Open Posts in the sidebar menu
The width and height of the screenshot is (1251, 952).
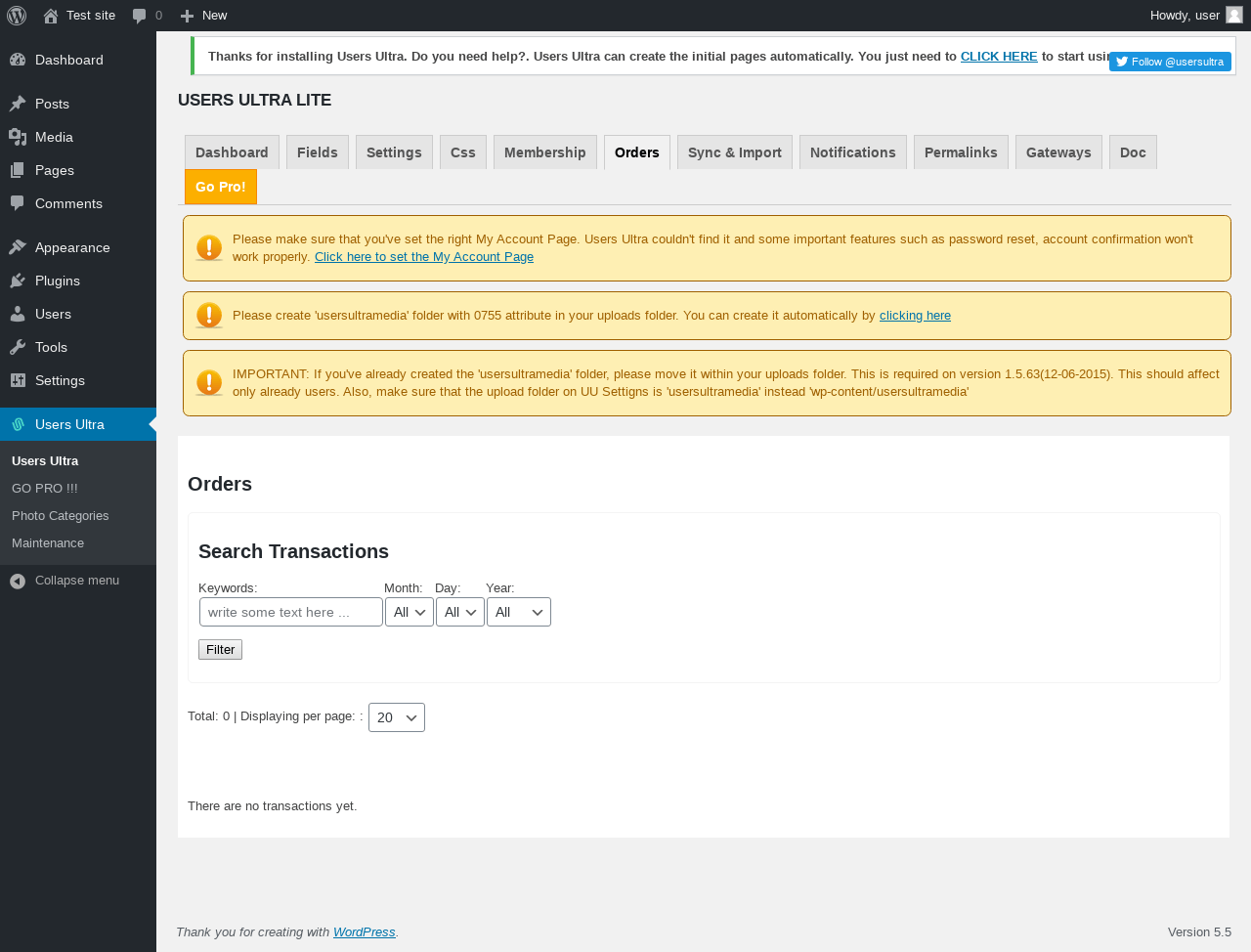[78, 104]
